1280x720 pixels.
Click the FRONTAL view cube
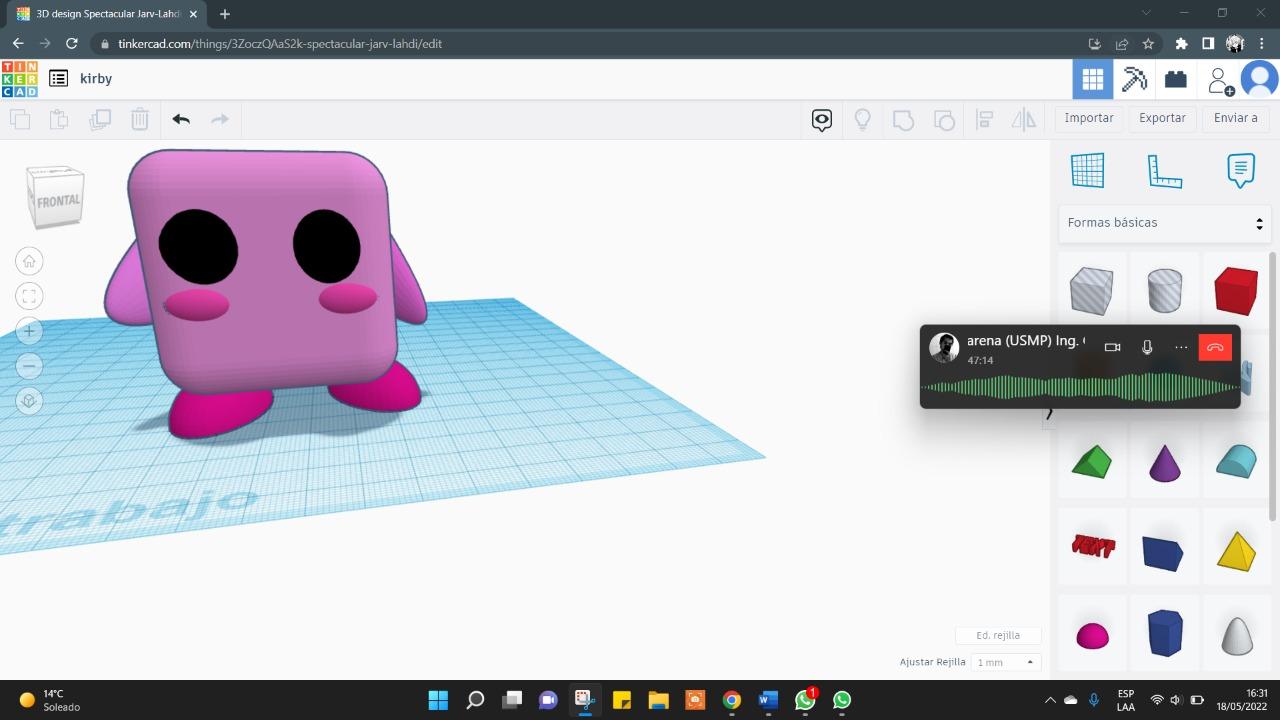[x=56, y=197]
